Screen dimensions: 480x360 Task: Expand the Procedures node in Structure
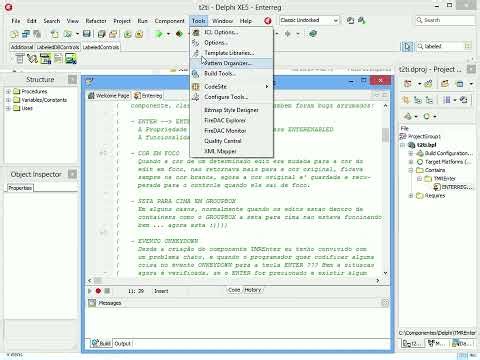8,91
